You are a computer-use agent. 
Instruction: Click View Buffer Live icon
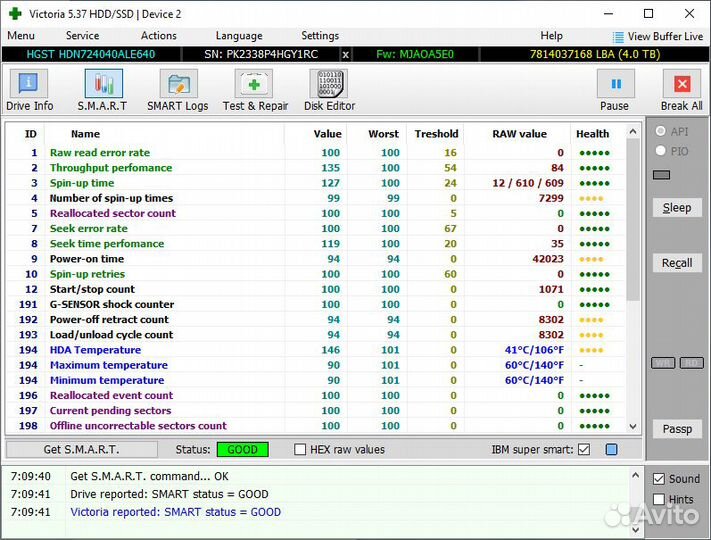pos(619,37)
